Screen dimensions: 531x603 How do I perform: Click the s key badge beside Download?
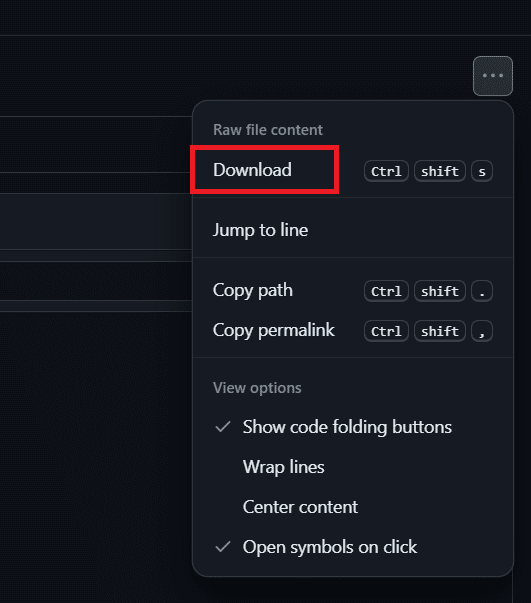[482, 171]
